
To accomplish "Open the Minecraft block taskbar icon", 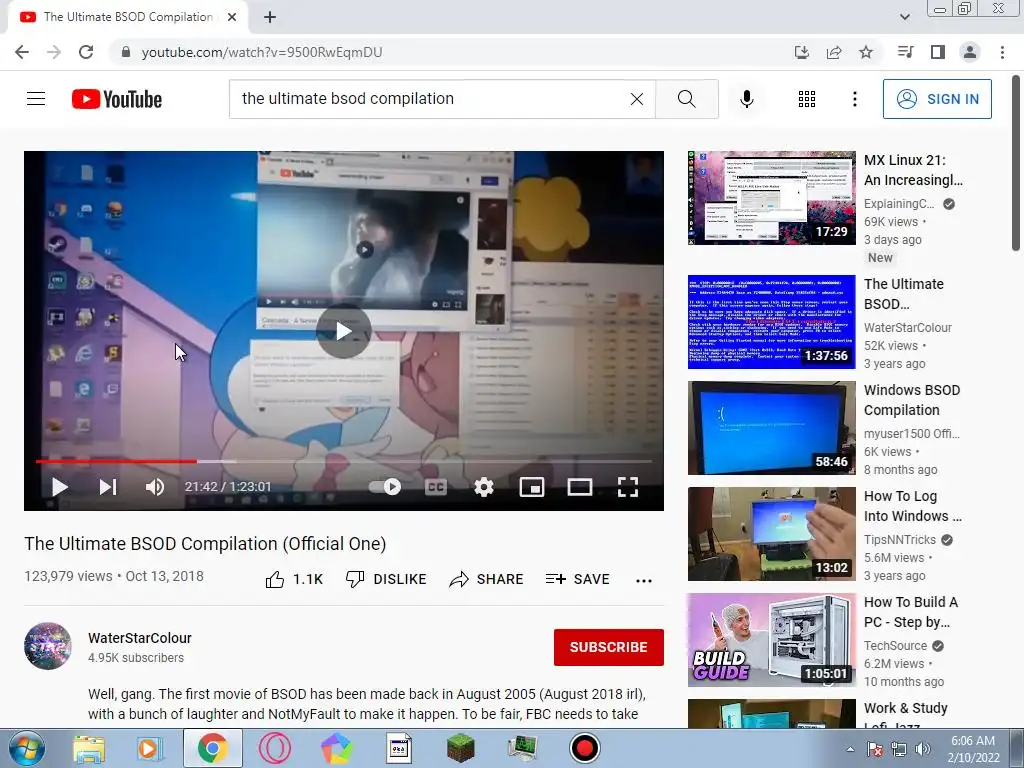I will pyautogui.click(x=460, y=748).
